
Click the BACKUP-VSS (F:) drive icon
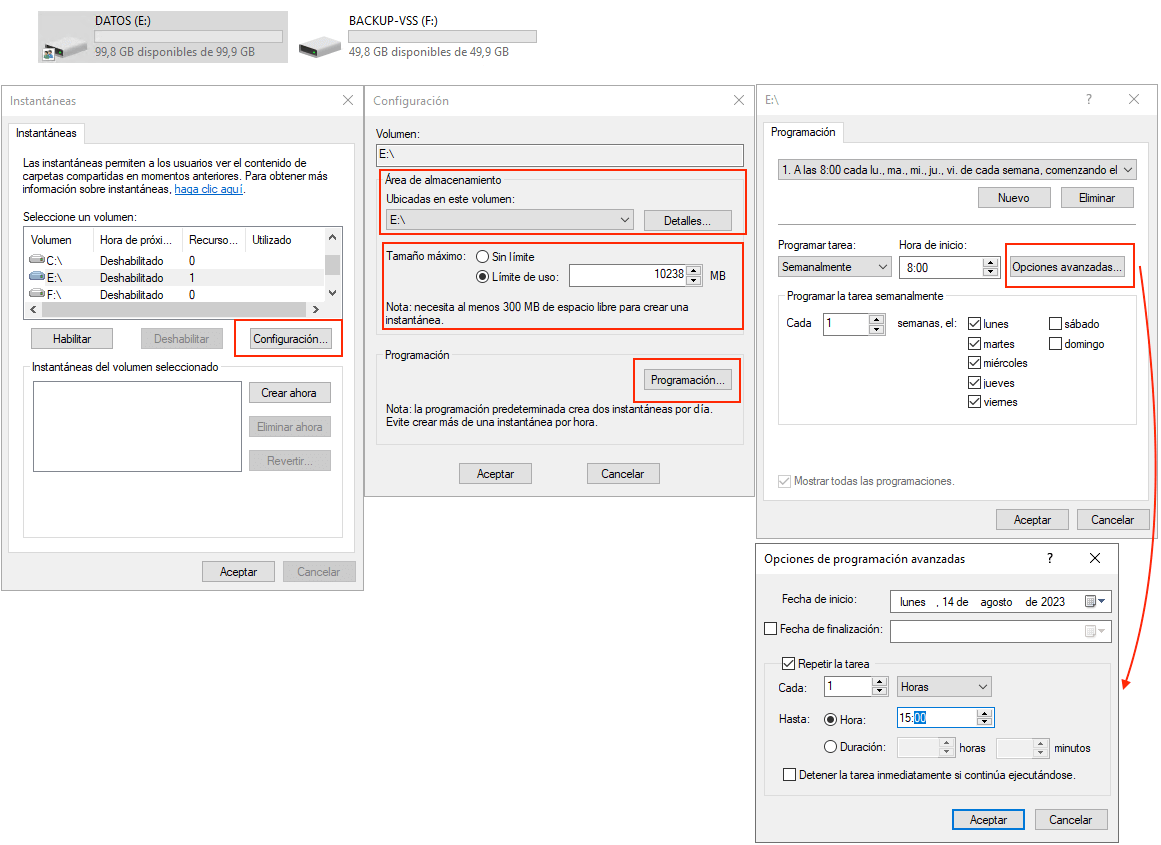coord(320,43)
